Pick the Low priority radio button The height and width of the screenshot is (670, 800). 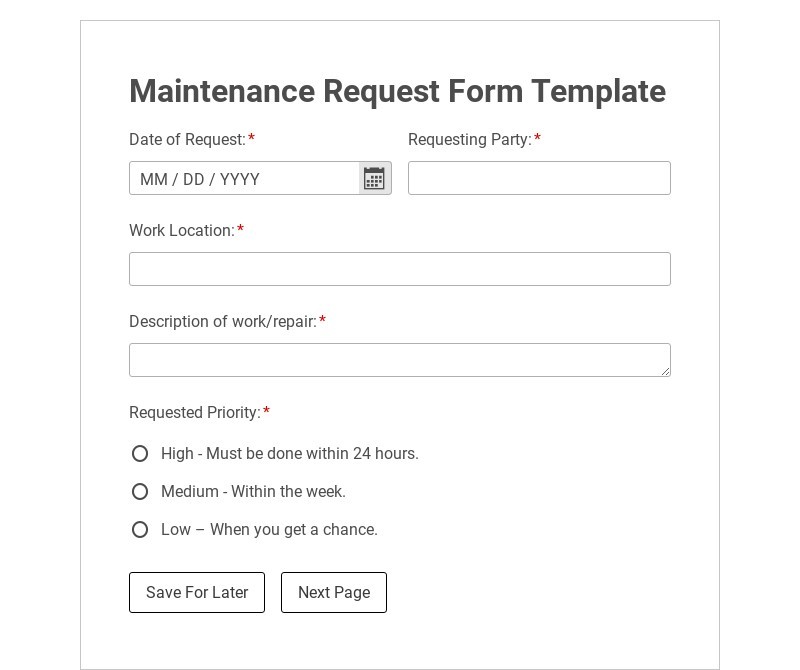[x=140, y=530]
